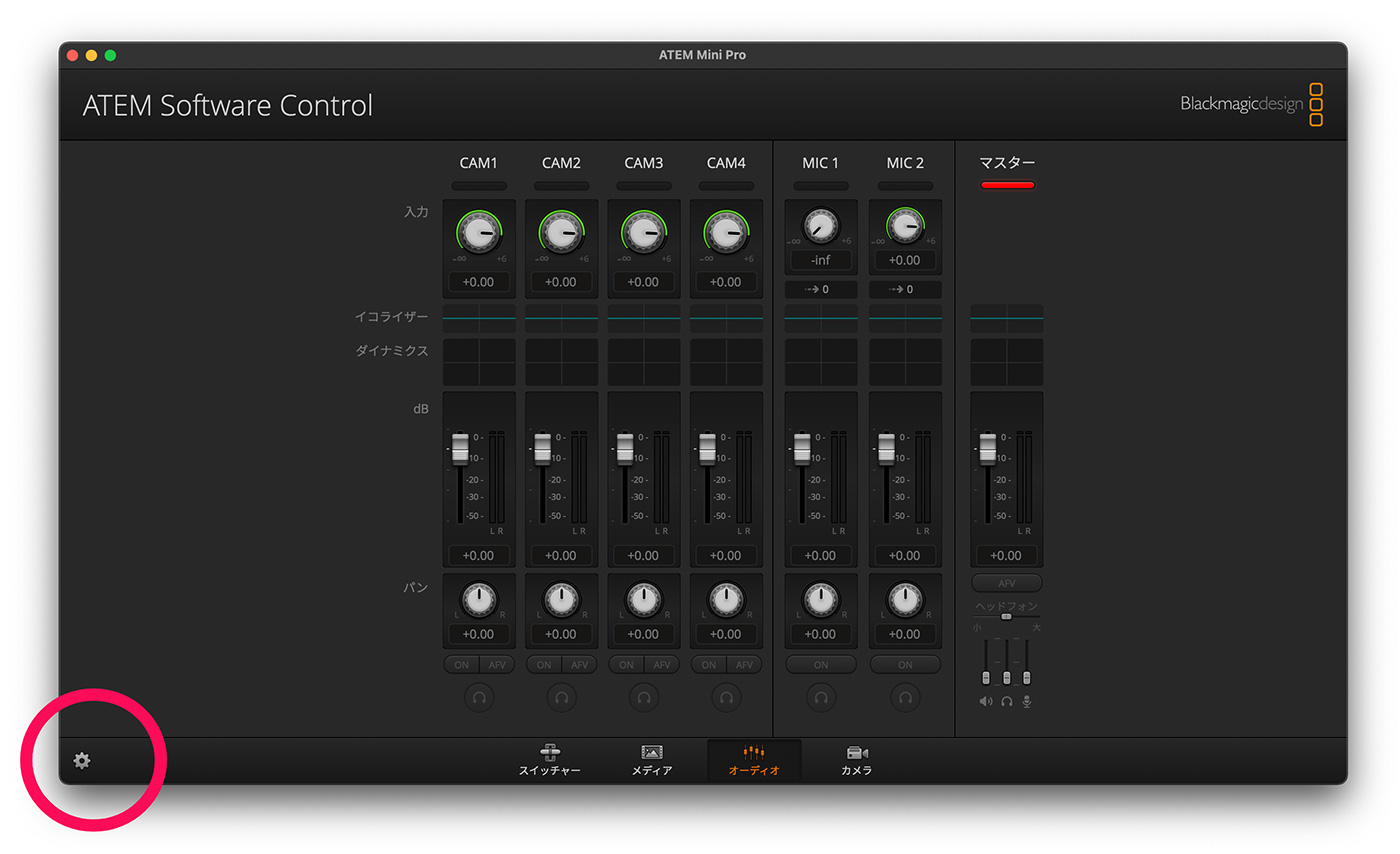
Task: Click the CAM1 input gain knob
Action: [x=479, y=233]
